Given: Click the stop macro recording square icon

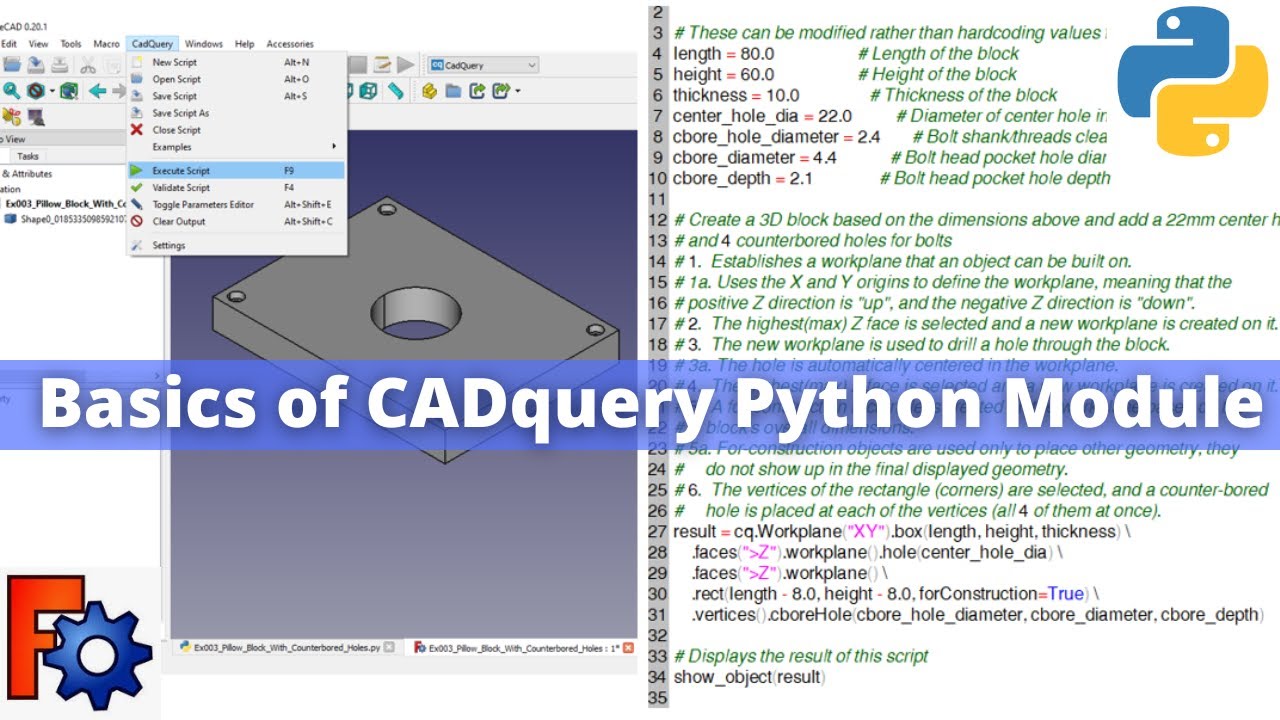Looking at the screenshot, I should click(x=360, y=65).
